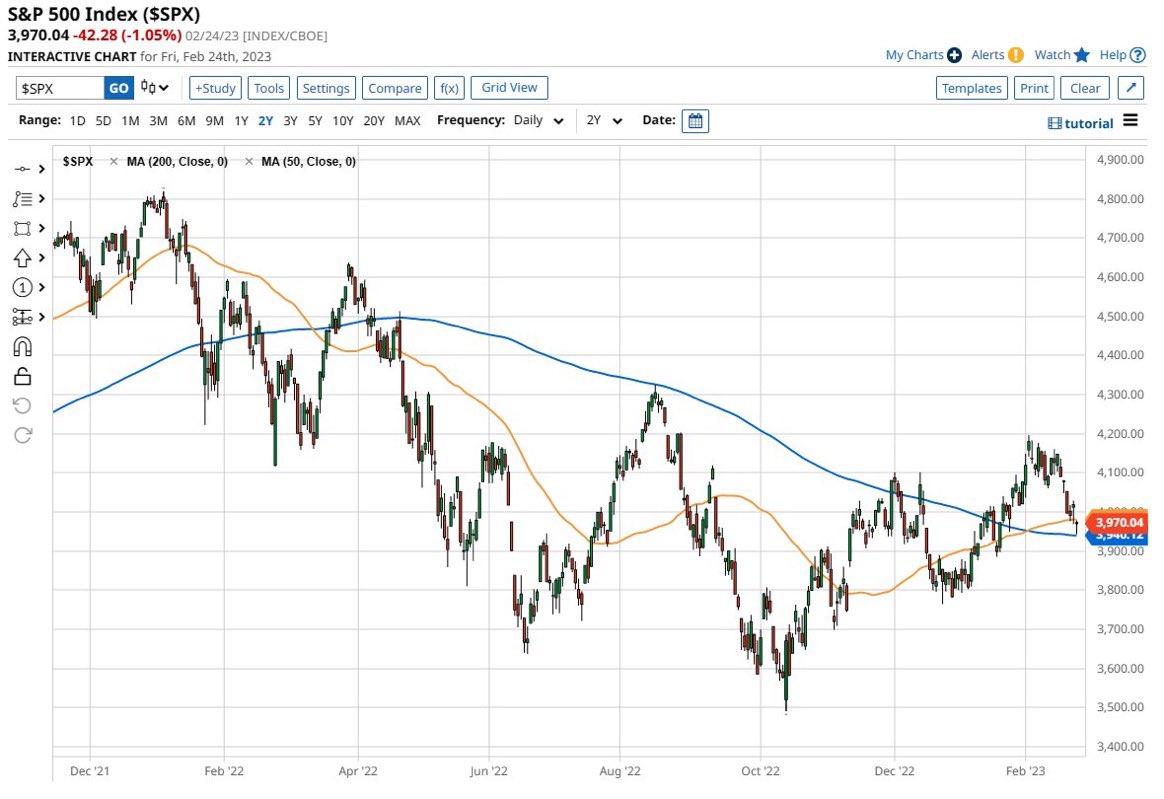Open the Date calendar picker

pos(695,120)
